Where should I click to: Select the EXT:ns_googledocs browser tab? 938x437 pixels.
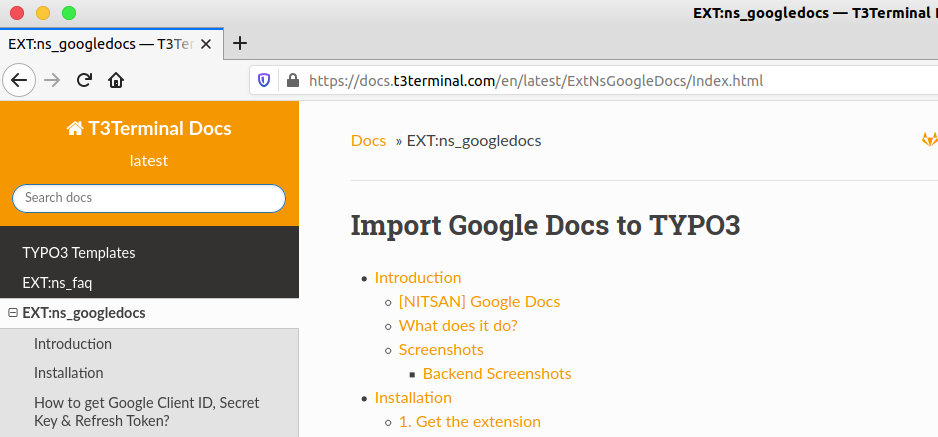pos(111,44)
